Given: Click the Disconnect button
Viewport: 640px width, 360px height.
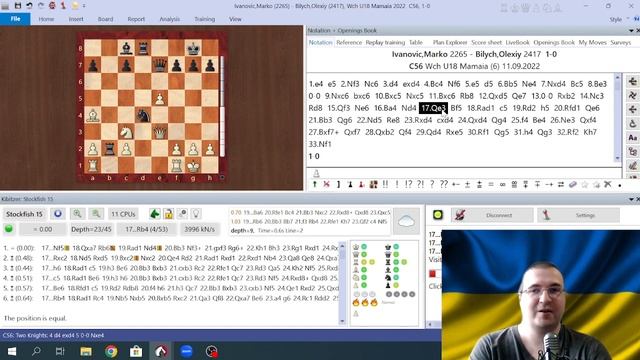Looking at the screenshot, I should tap(492, 215).
